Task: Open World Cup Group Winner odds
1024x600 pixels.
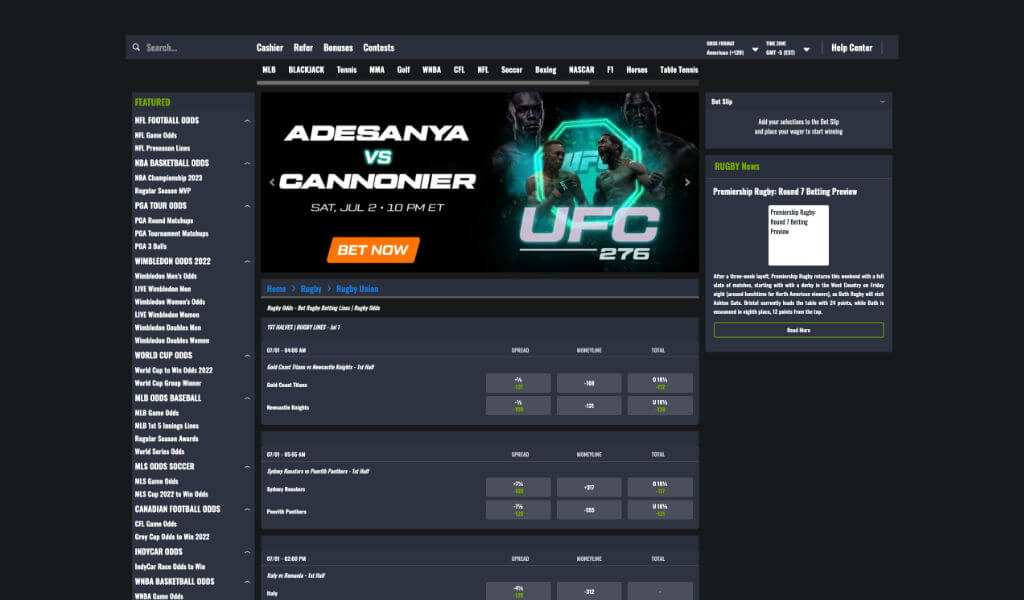Action: click(x=168, y=383)
